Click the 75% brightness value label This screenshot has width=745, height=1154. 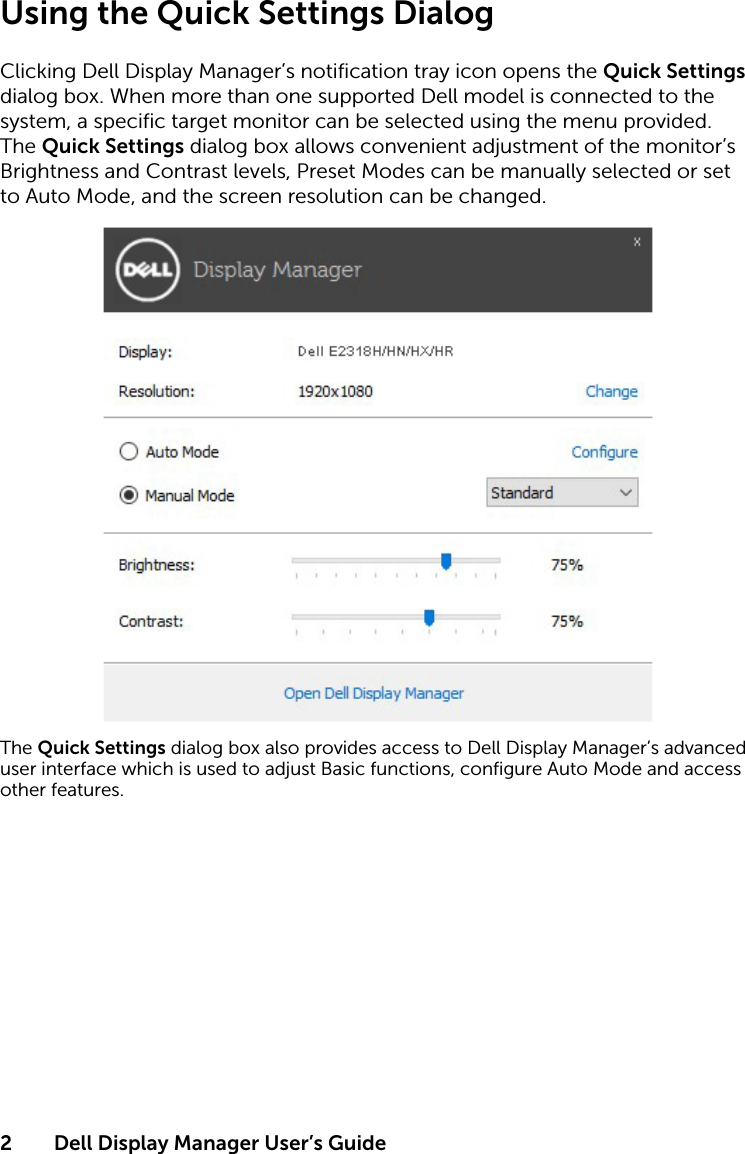point(567,565)
